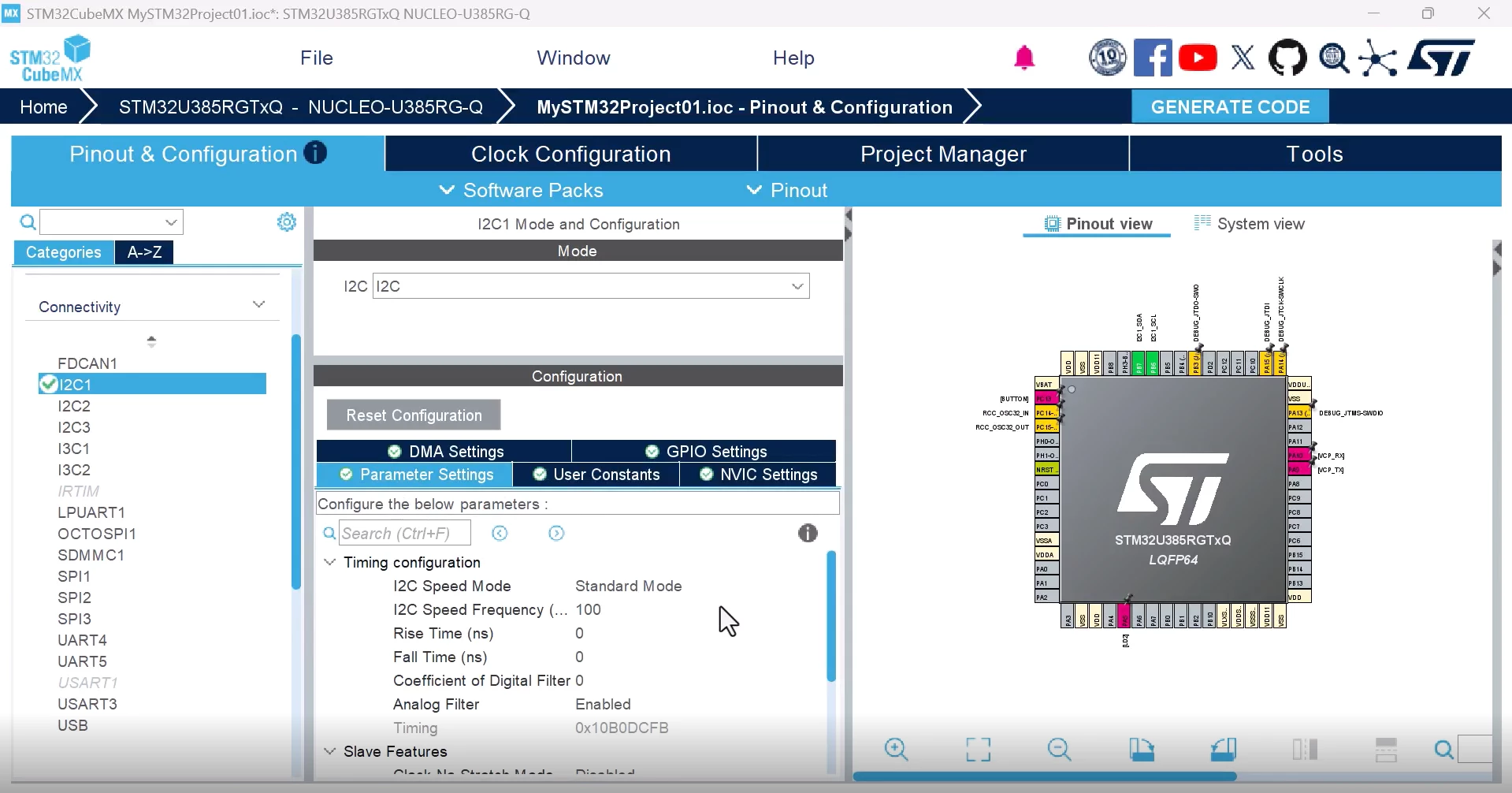
Task: Click the parameter list vertical scrollbar
Action: click(x=830, y=616)
